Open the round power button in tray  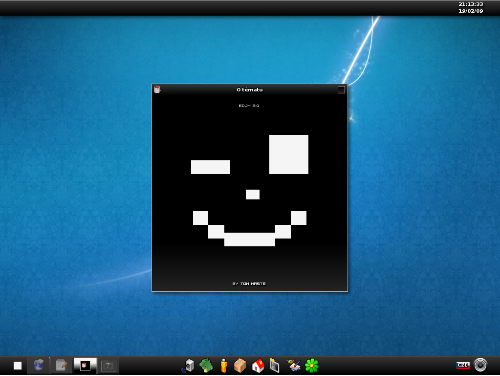coord(480,365)
